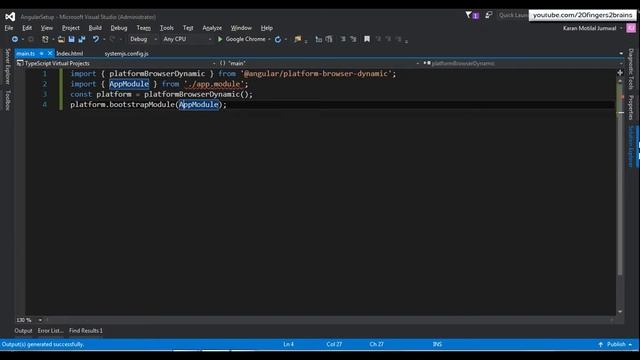
Task: Click the Publish button in status bar
Action: coord(616,344)
